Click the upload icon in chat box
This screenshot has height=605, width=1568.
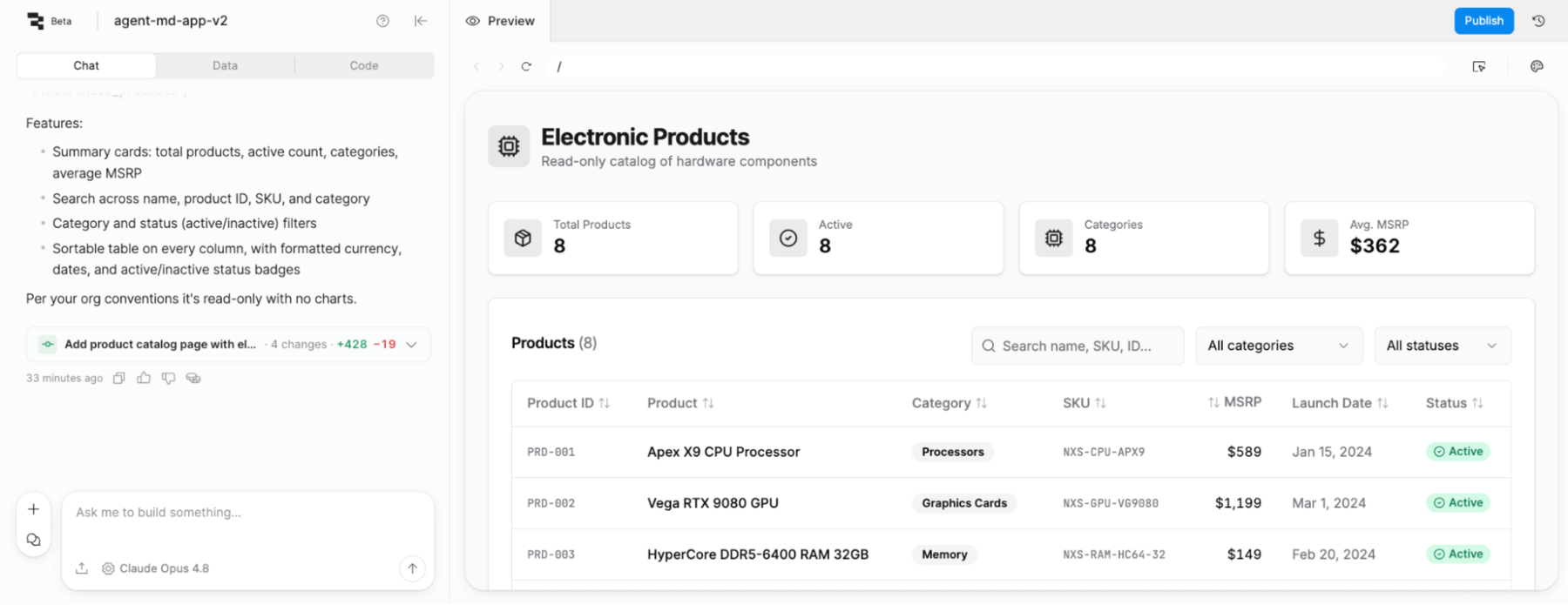click(x=82, y=568)
